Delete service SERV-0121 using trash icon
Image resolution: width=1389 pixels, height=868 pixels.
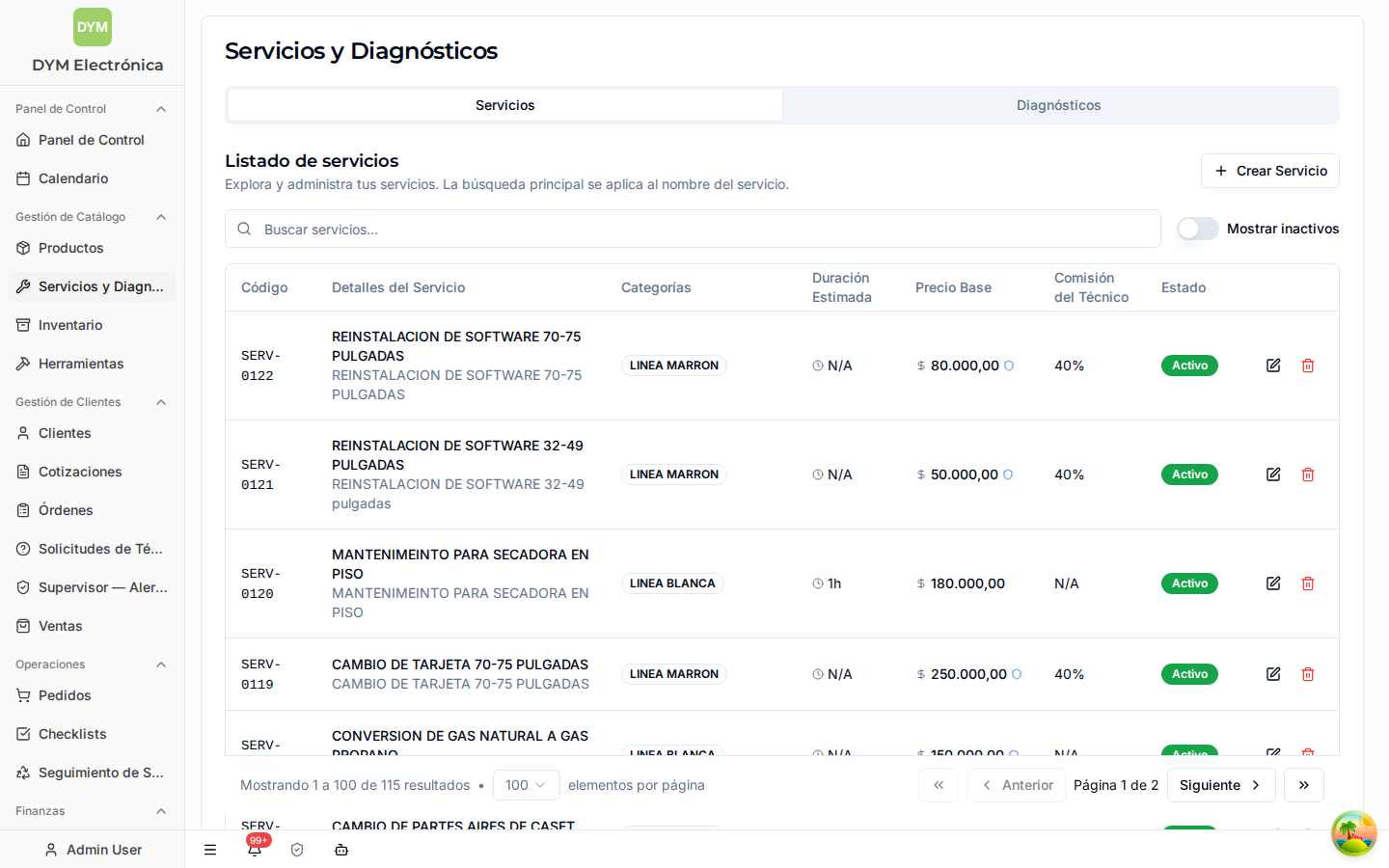1308,475
